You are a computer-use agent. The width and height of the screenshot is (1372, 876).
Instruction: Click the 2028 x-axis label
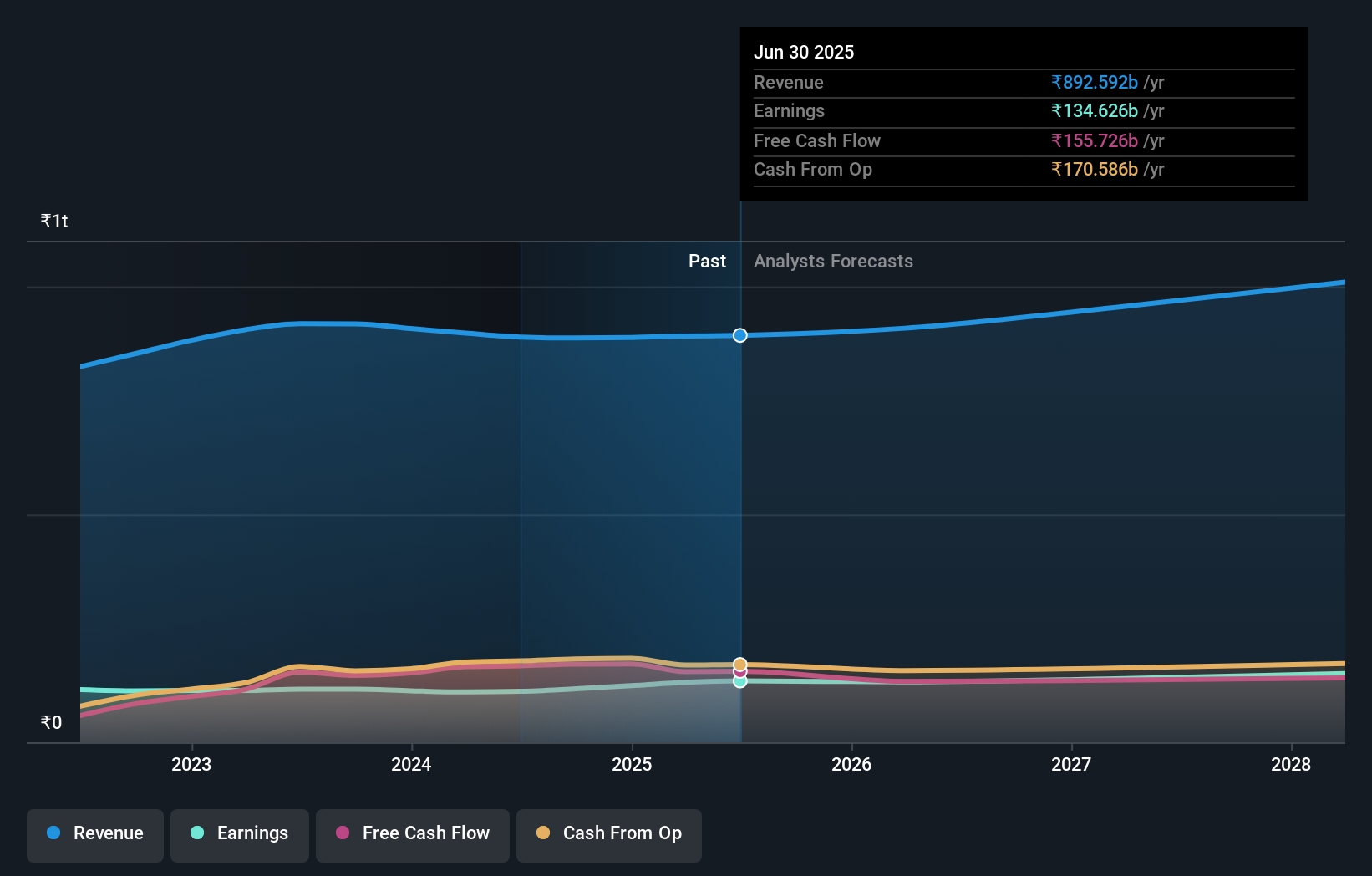click(x=1291, y=764)
